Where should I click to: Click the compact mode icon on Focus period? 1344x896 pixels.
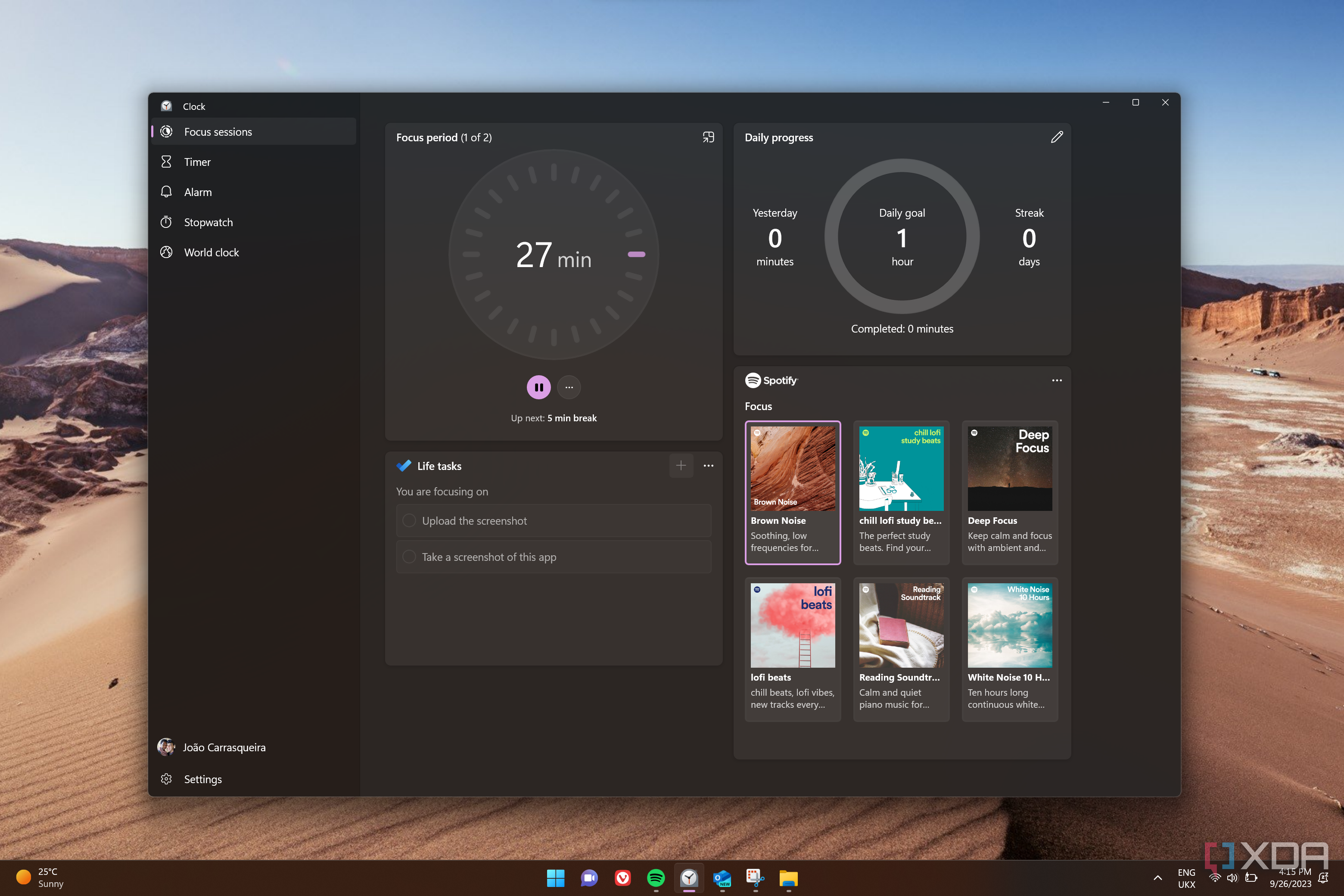pos(709,137)
